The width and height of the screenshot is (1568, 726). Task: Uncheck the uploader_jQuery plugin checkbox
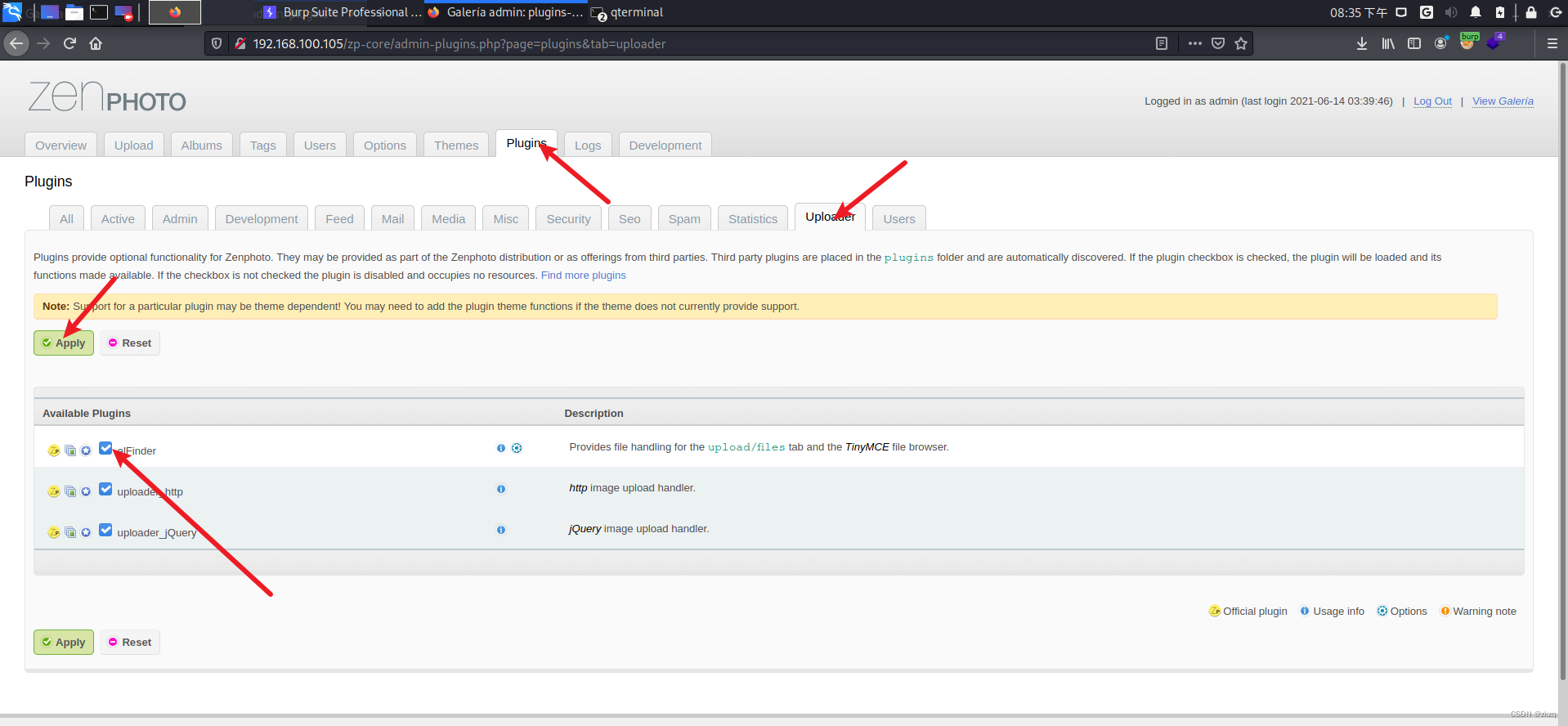pyautogui.click(x=105, y=530)
